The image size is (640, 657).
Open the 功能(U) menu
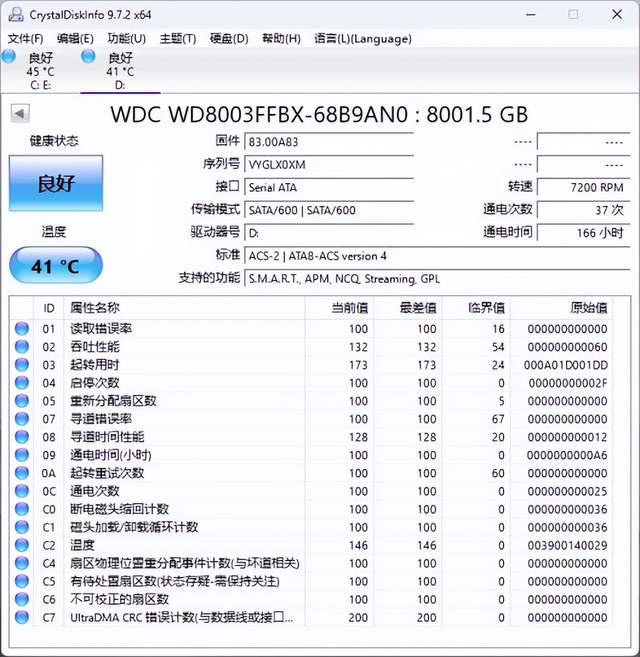point(127,39)
